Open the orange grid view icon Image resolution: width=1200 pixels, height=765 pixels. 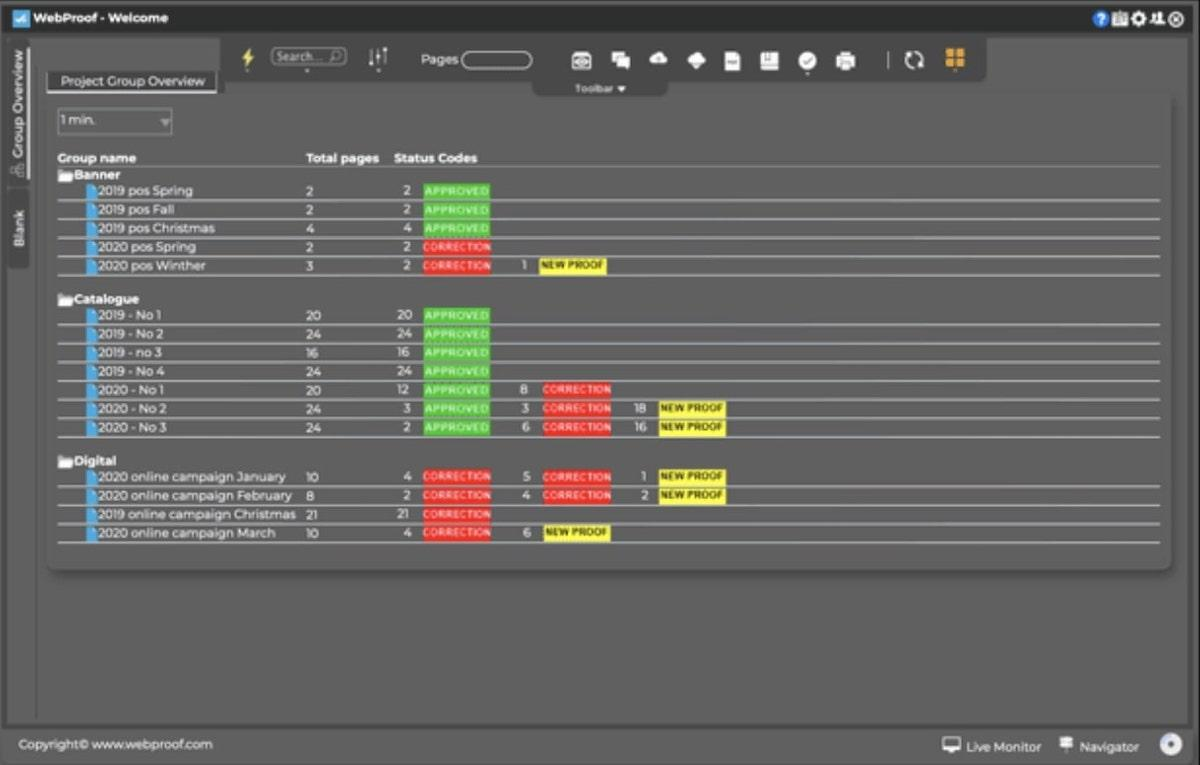point(954,59)
